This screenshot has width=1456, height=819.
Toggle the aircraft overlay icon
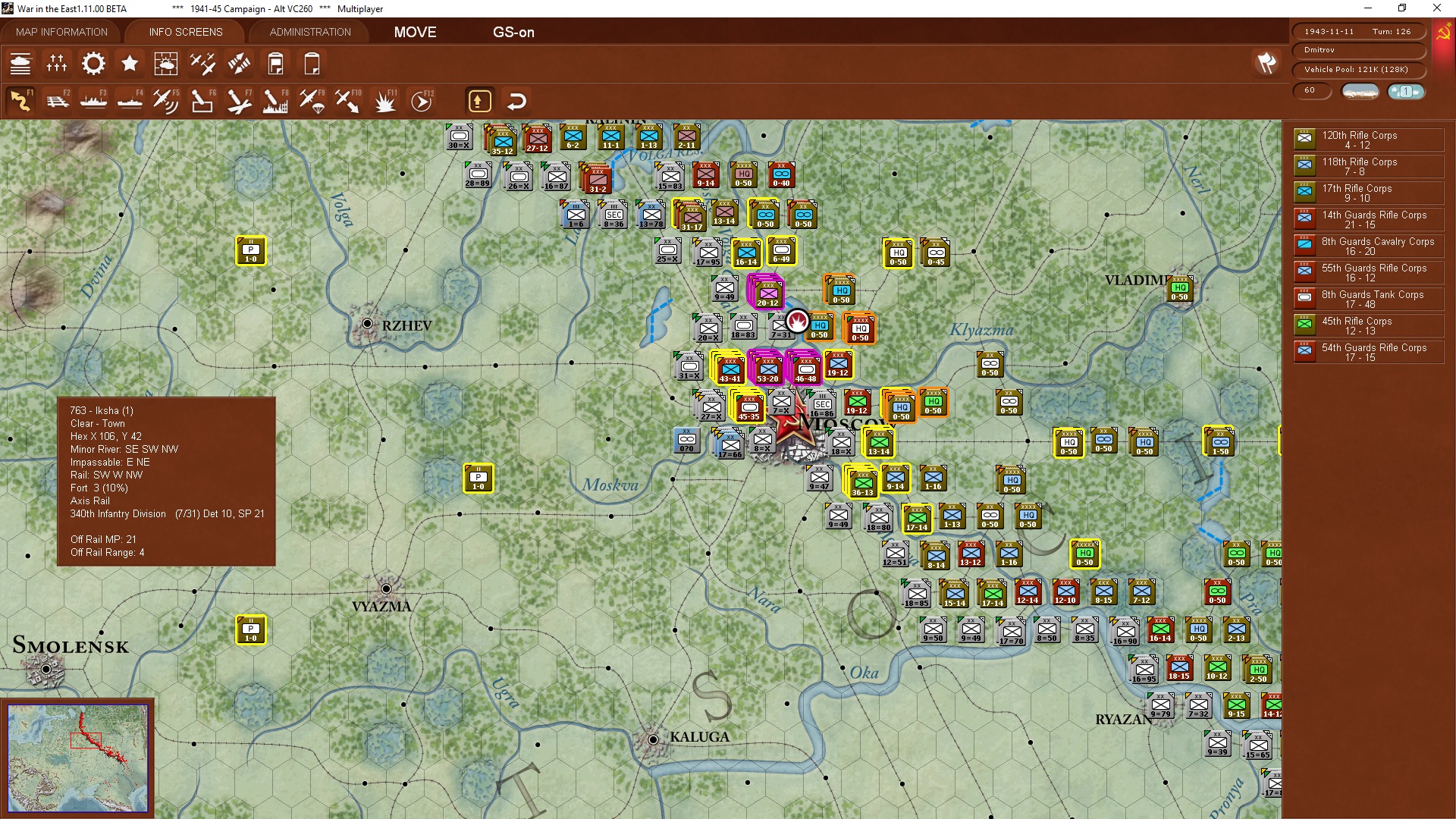click(202, 64)
